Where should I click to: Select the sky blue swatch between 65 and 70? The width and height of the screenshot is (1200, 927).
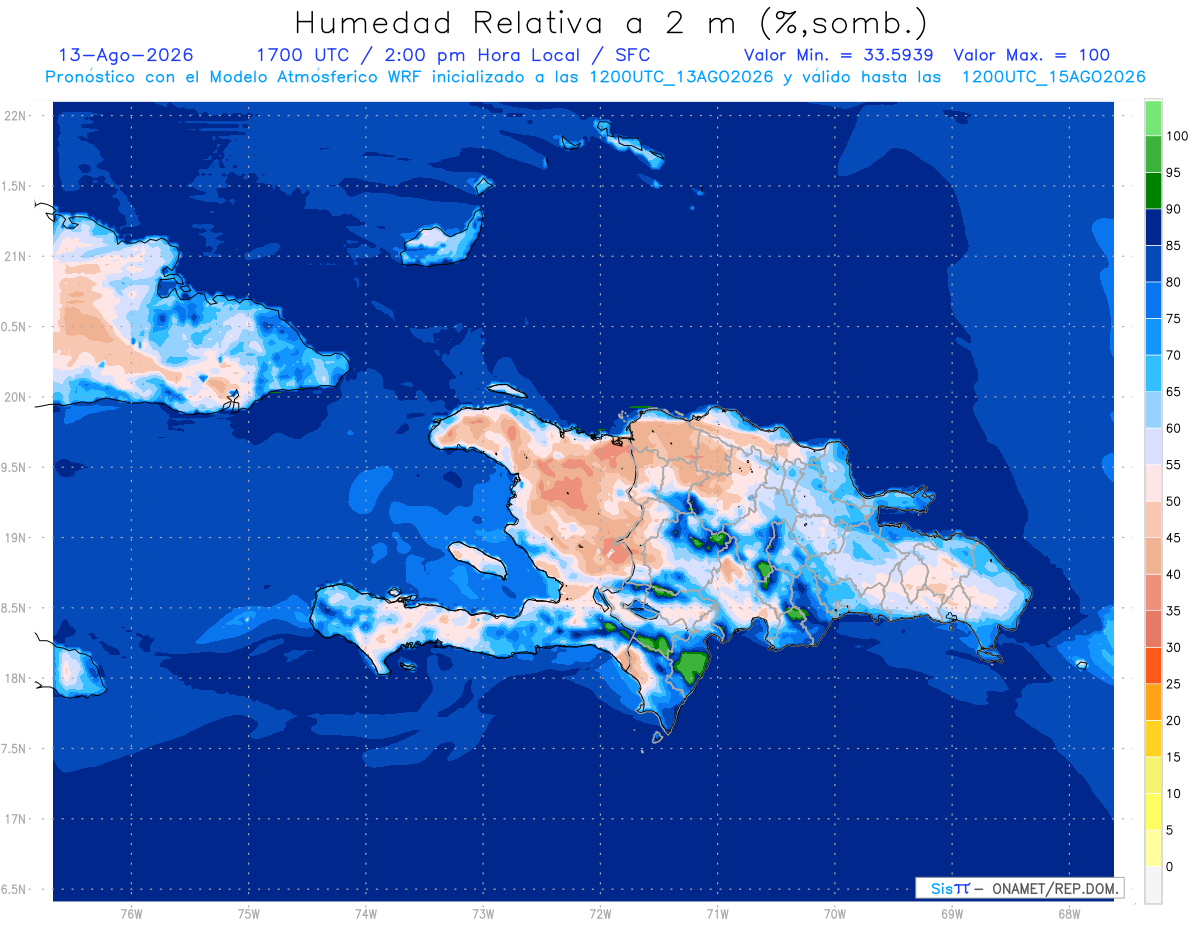(x=1153, y=373)
